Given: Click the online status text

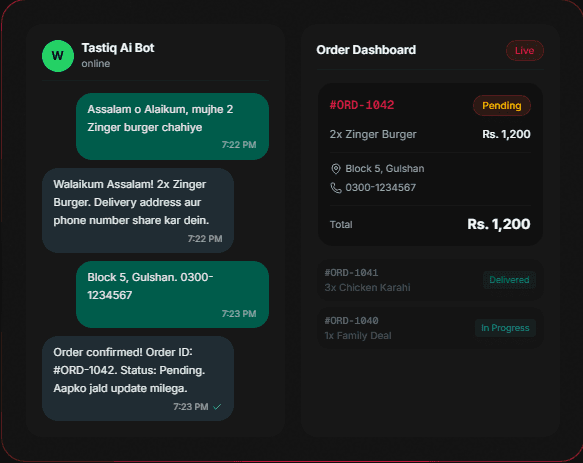Looking at the screenshot, I should [x=96, y=64].
